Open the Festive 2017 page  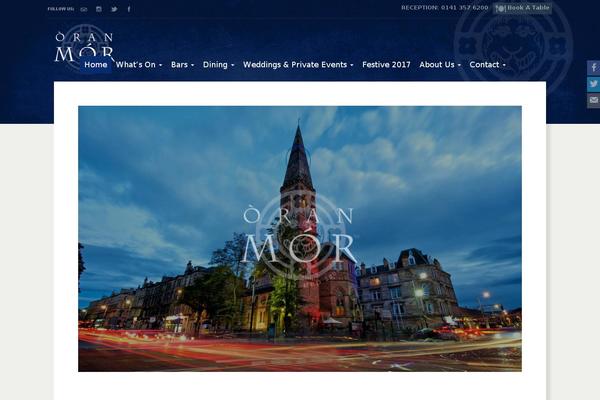pyautogui.click(x=386, y=65)
